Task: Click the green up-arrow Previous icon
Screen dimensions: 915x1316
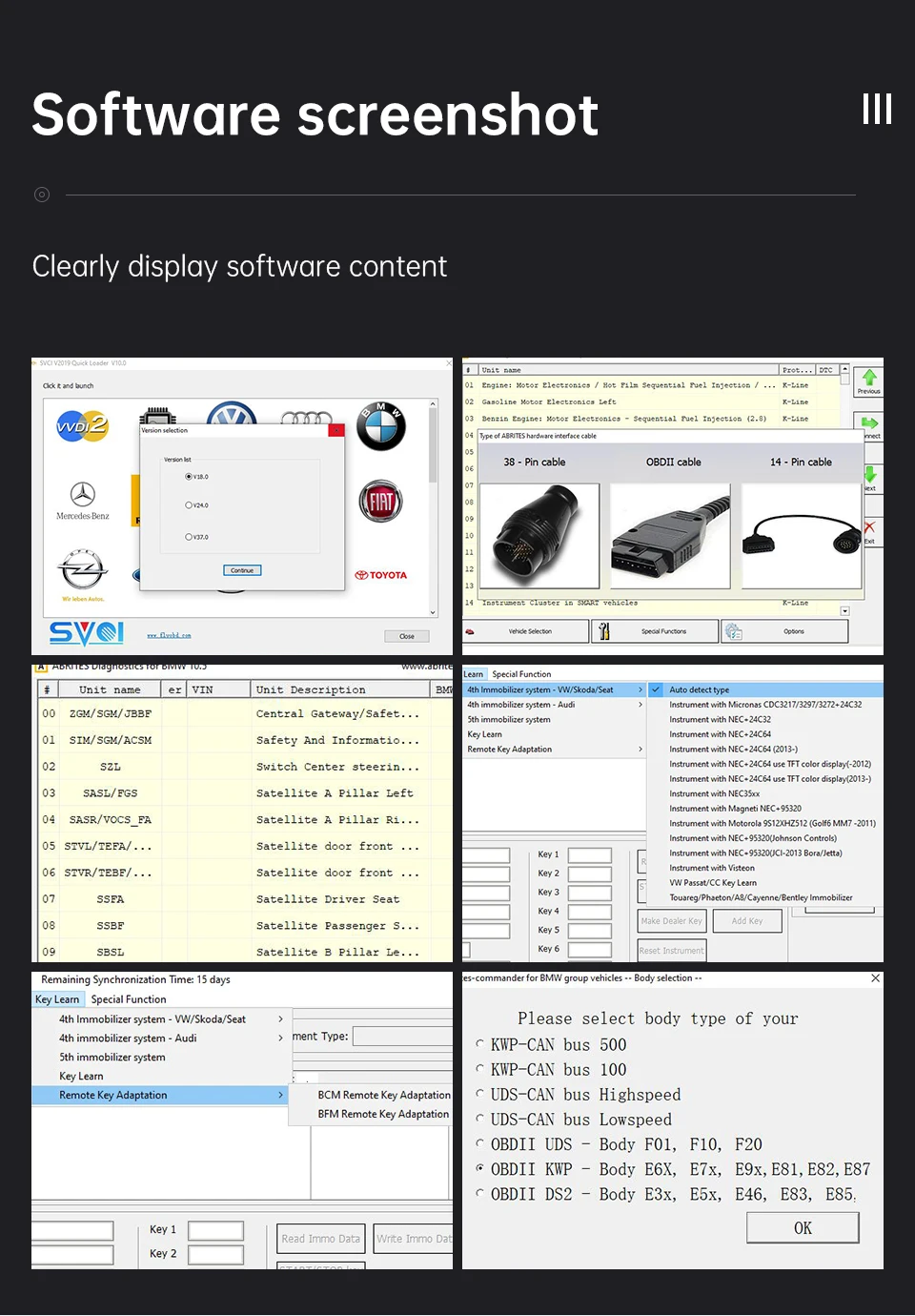Action: 869,378
